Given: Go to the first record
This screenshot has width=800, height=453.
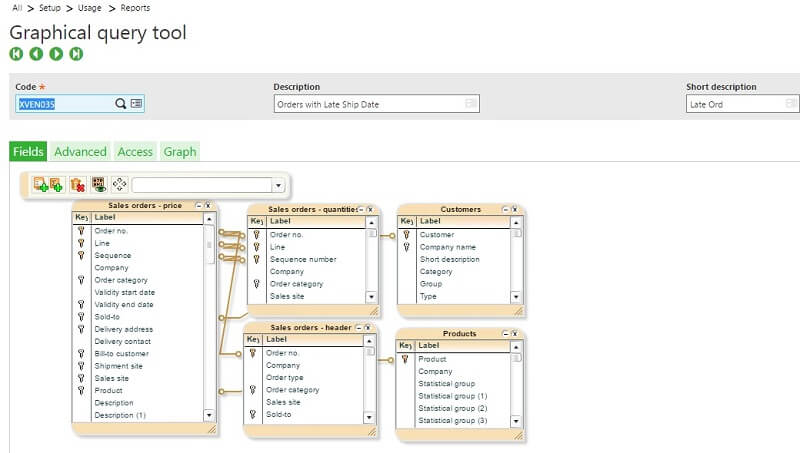Looking at the screenshot, I should point(16,54).
